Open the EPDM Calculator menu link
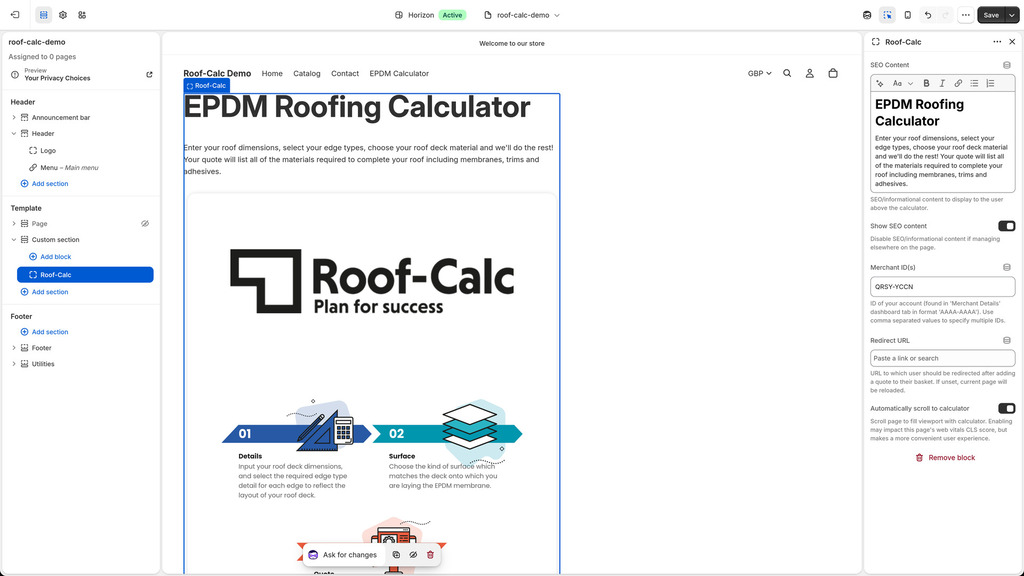The height and width of the screenshot is (576, 1024). 399,73
